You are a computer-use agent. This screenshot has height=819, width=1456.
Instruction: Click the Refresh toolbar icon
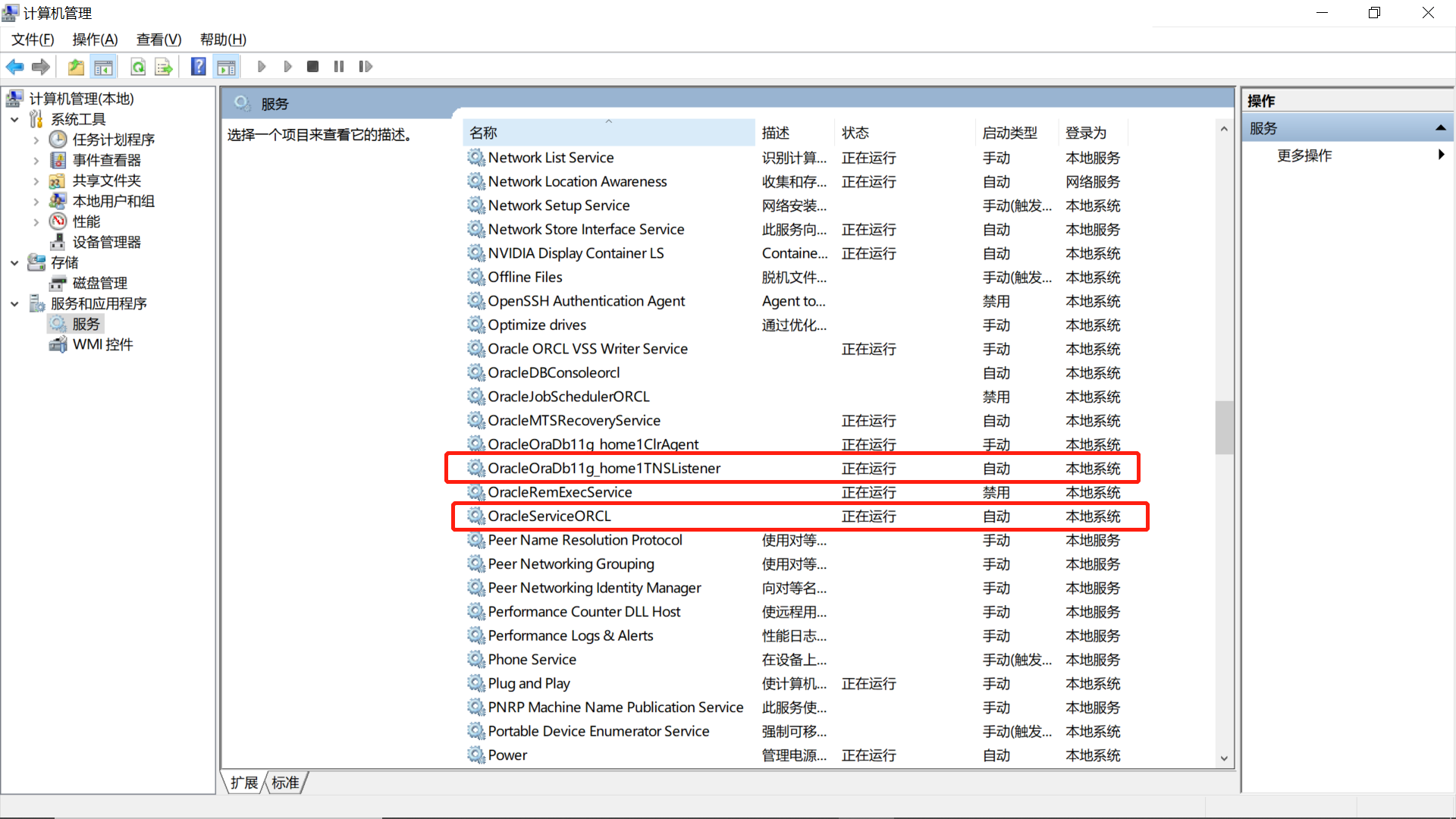click(x=138, y=67)
